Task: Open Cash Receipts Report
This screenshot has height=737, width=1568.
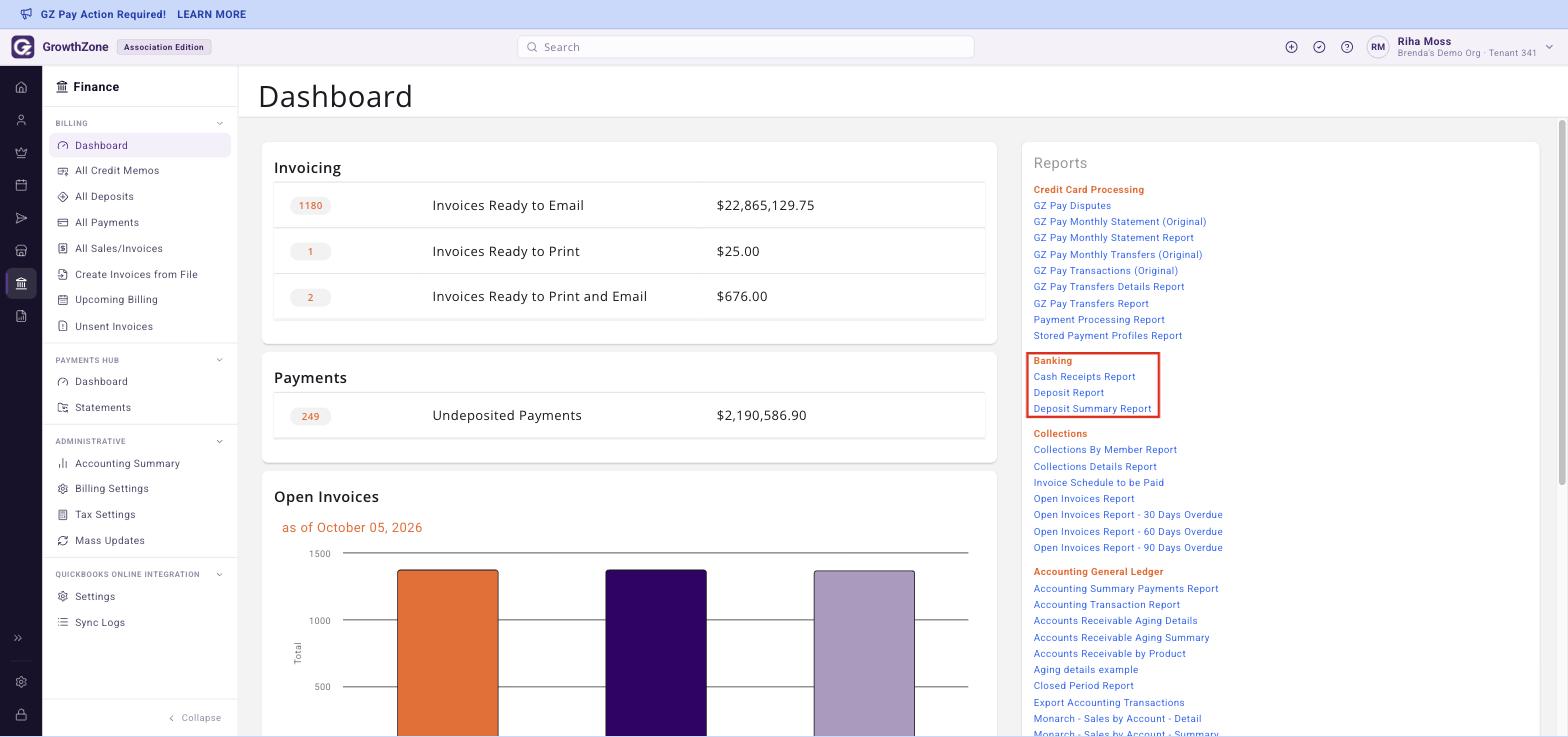Action: tap(1084, 377)
